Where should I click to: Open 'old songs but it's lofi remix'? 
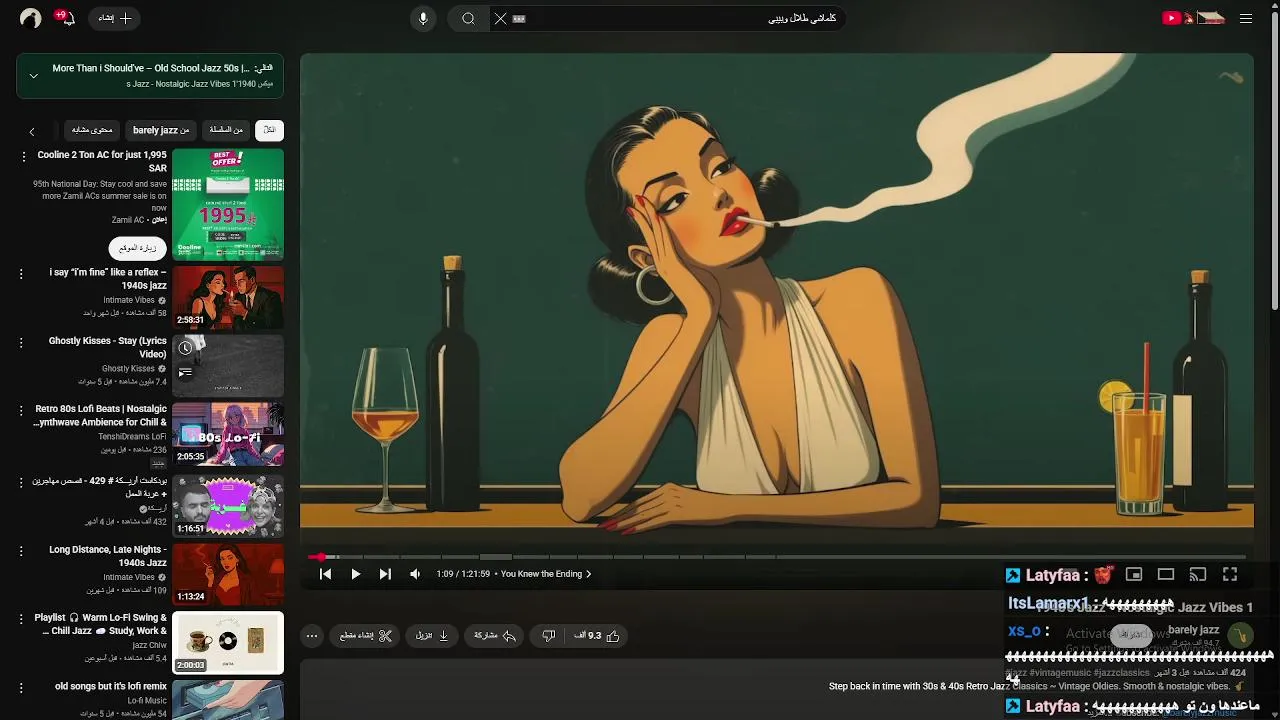(111, 687)
